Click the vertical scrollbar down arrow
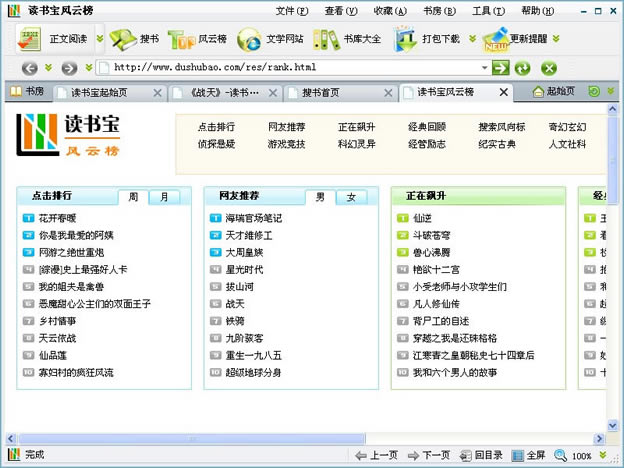This screenshot has height=468, width=624. (x=612, y=425)
